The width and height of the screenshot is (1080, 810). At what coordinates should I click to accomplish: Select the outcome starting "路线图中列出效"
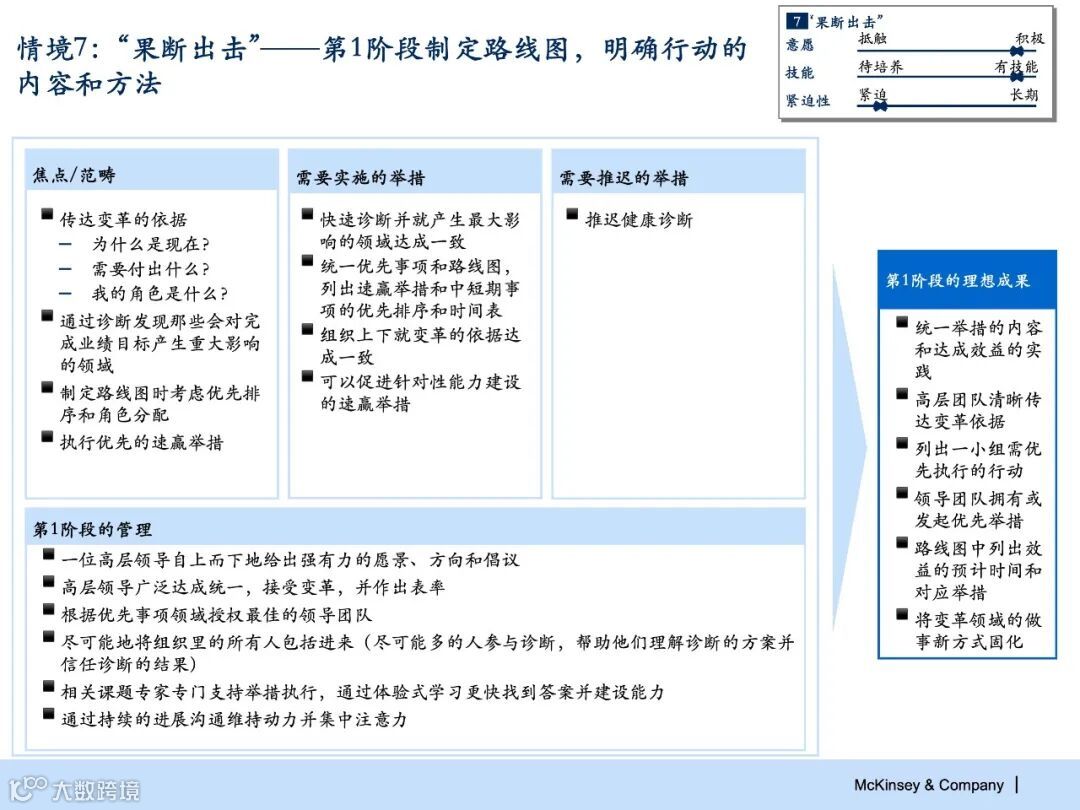[x=978, y=570]
